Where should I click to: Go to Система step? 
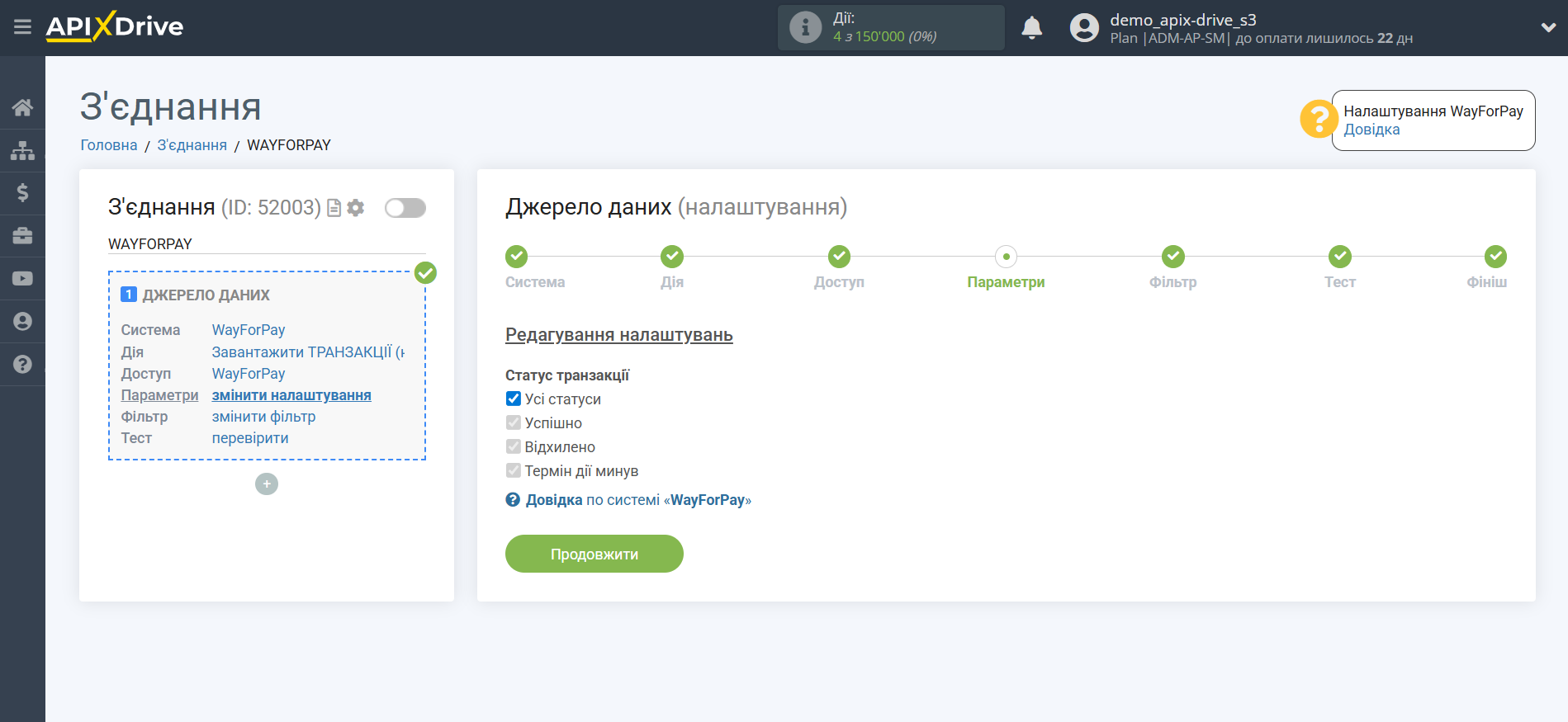point(517,257)
